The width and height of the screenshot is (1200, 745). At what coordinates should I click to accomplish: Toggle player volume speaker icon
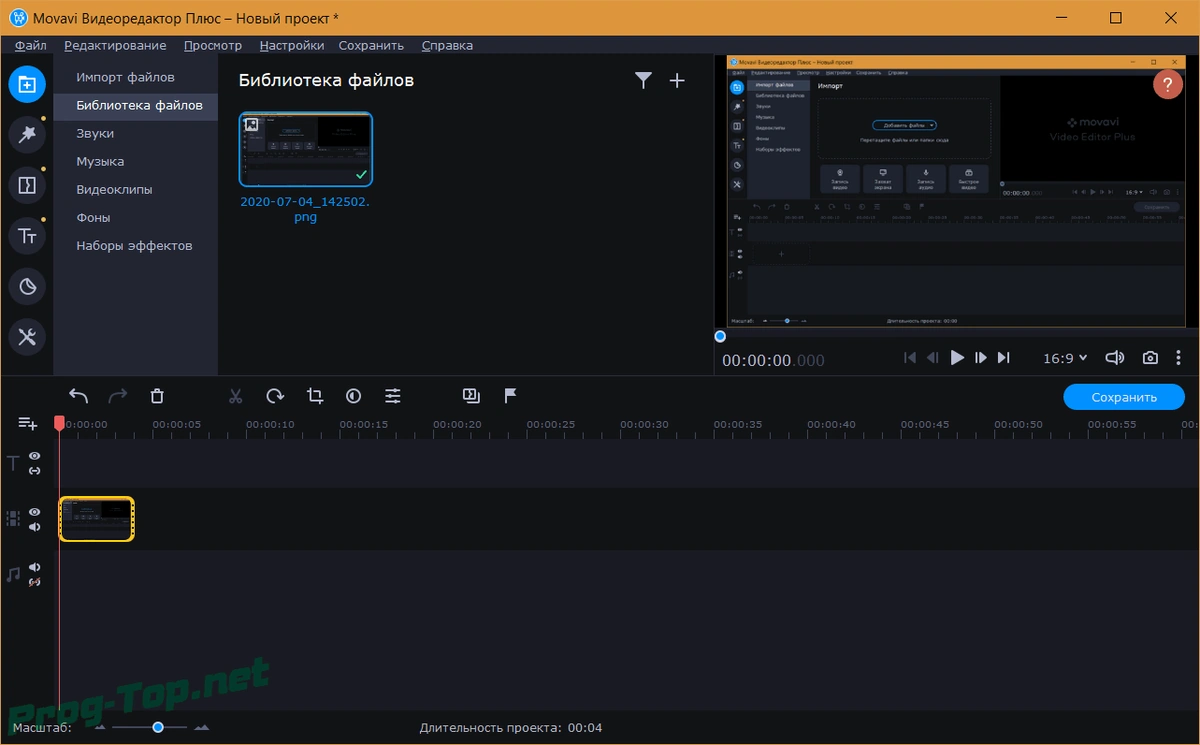coord(1114,358)
